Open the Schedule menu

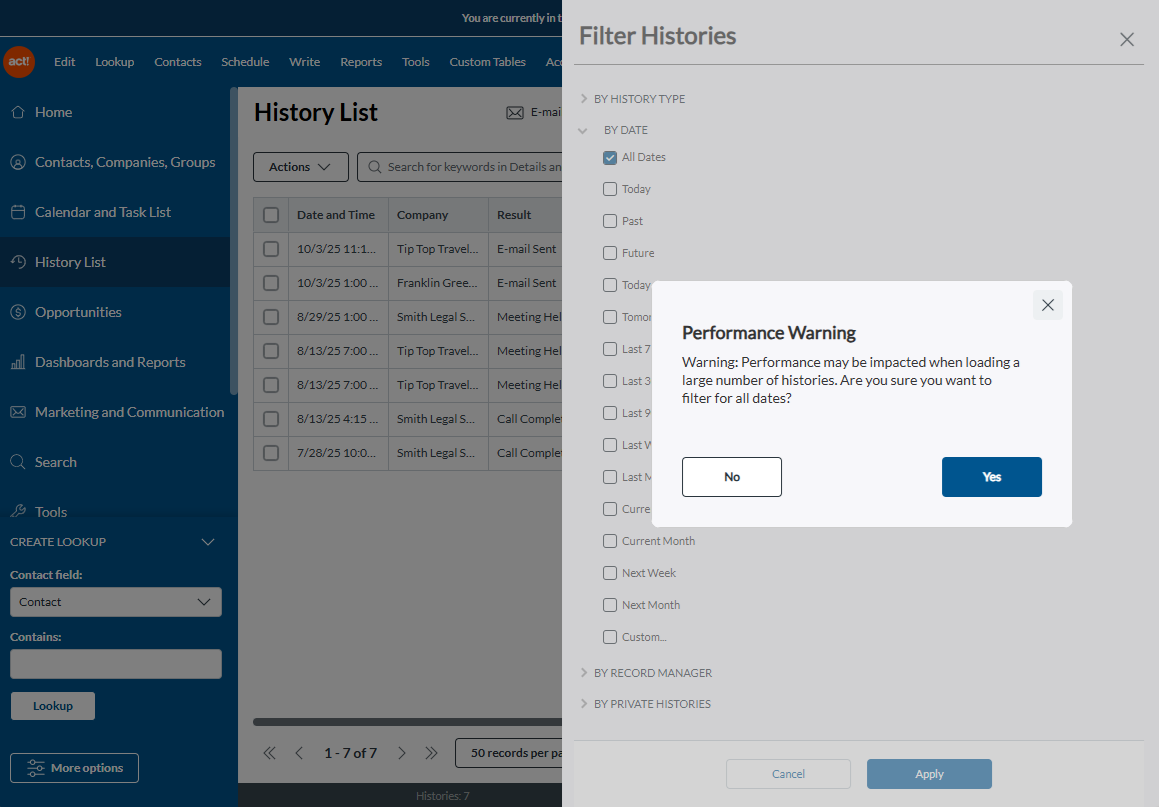point(245,62)
